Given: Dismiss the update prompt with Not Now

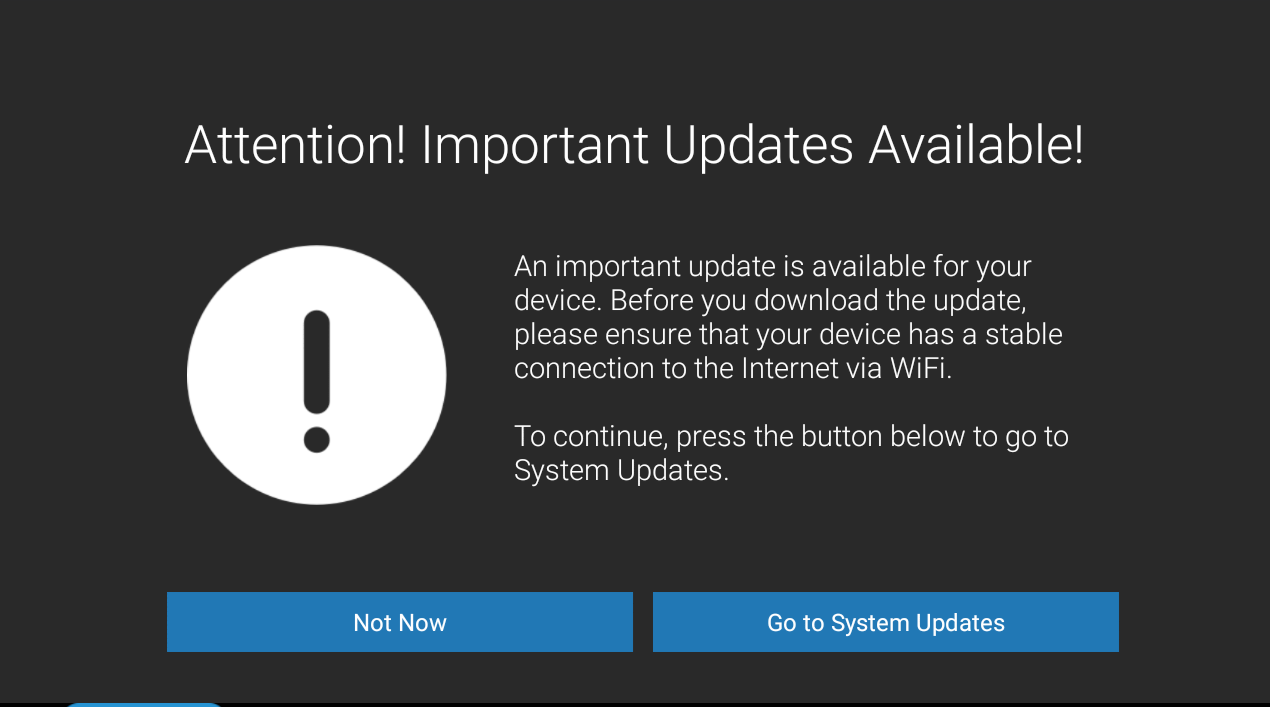Looking at the screenshot, I should (x=399, y=622).
